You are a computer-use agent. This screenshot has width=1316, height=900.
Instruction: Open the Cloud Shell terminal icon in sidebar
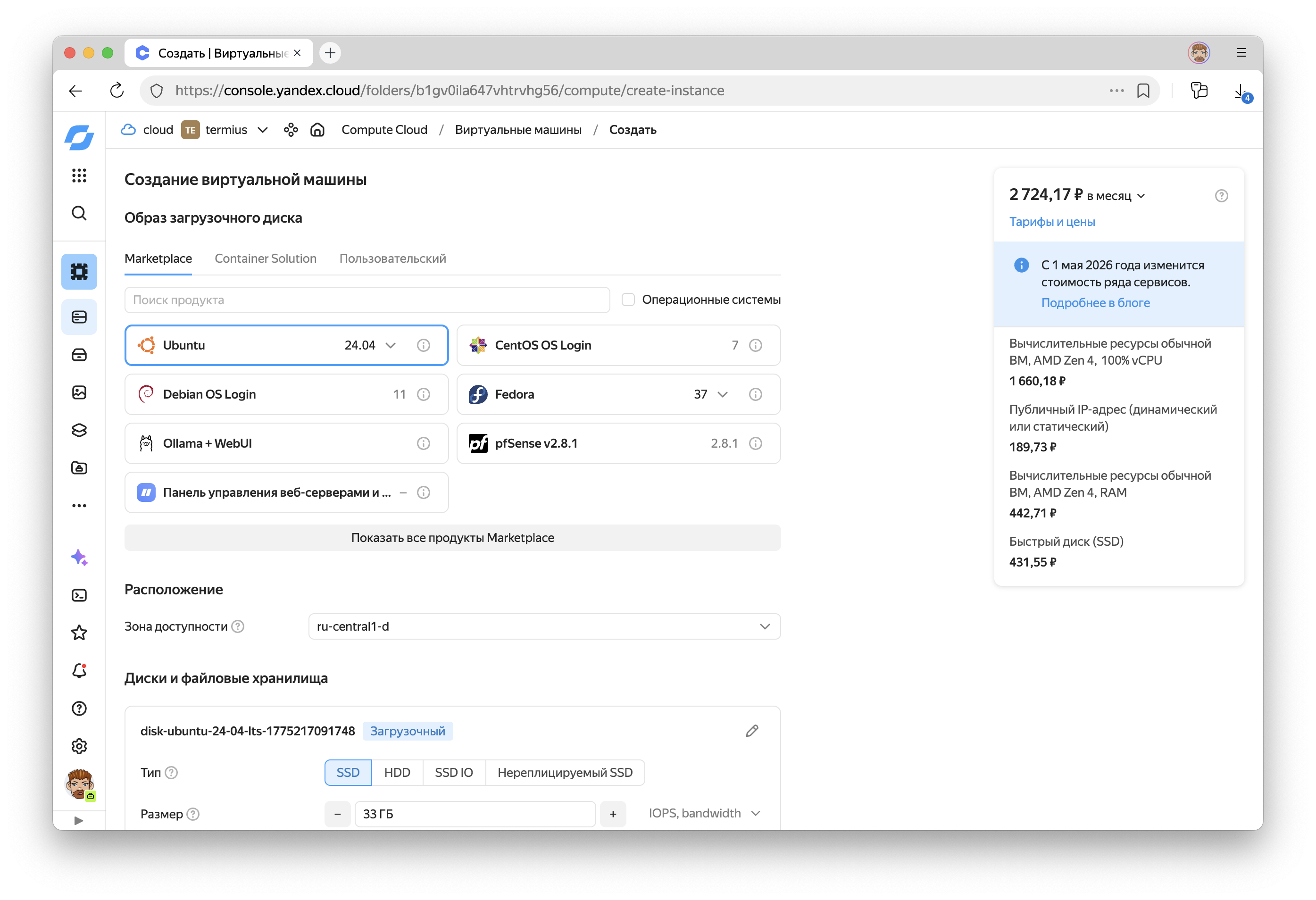[x=79, y=595]
